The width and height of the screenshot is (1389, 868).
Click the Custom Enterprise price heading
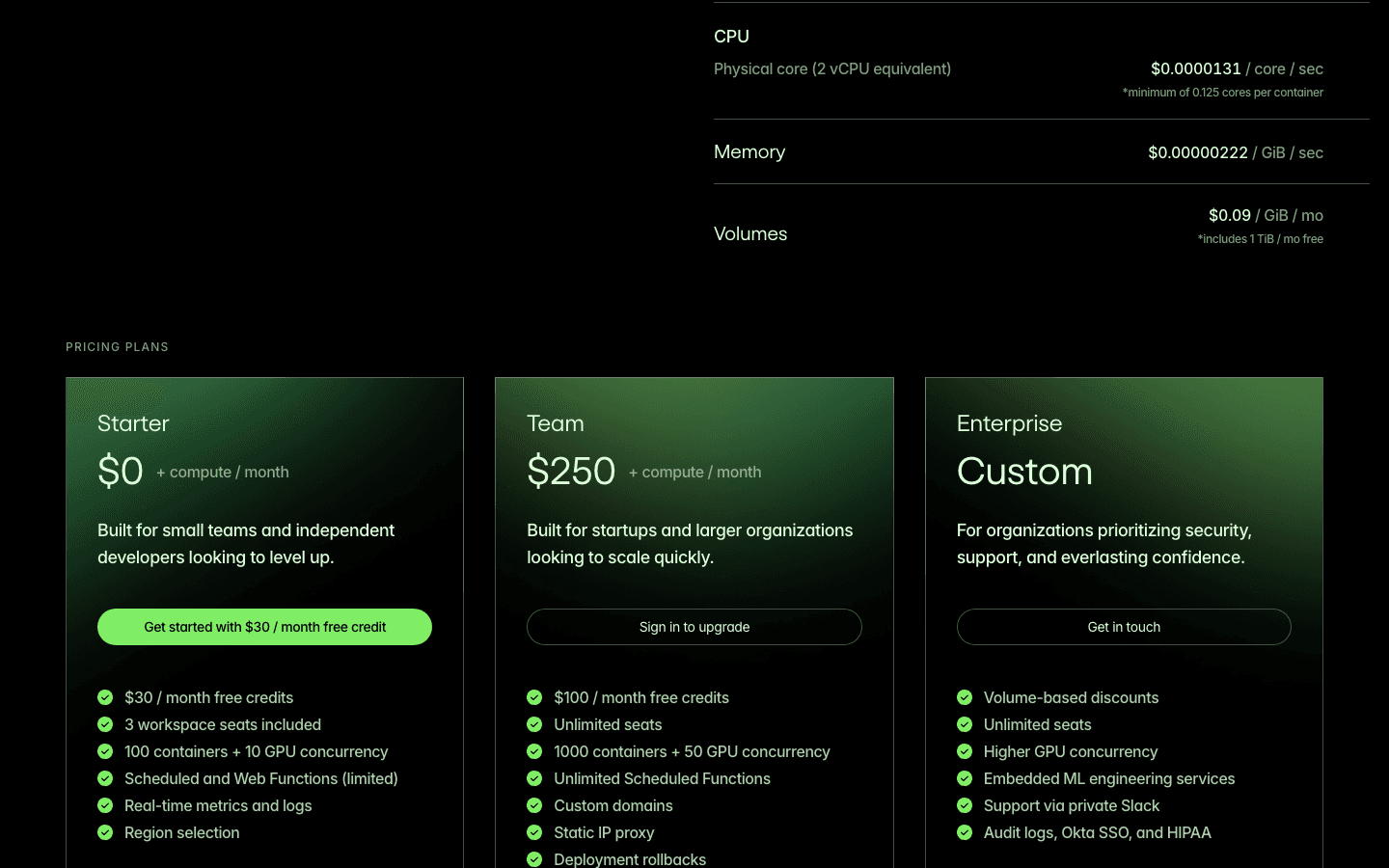coord(1024,472)
